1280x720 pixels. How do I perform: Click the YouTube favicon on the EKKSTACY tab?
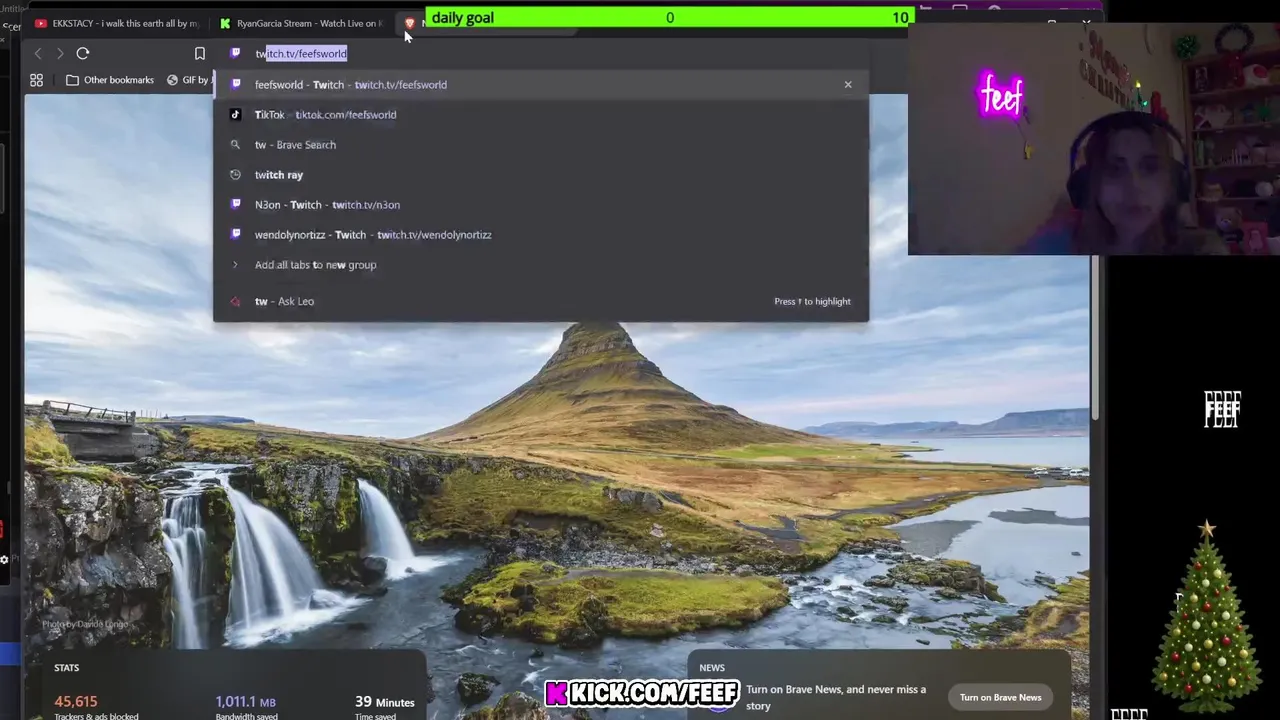(x=41, y=23)
